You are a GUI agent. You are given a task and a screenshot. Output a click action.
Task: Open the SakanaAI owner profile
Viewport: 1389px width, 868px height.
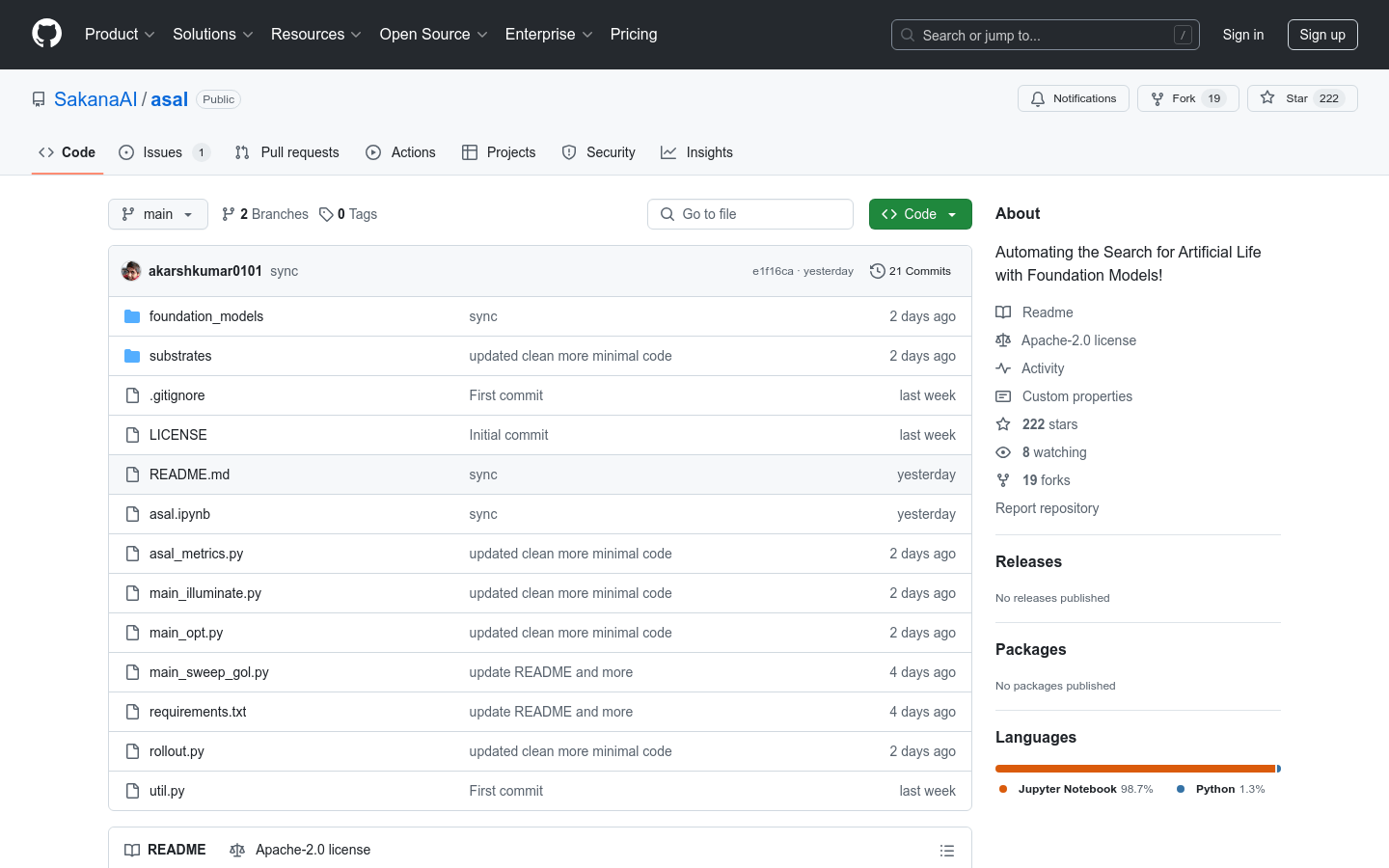coord(95,99)
